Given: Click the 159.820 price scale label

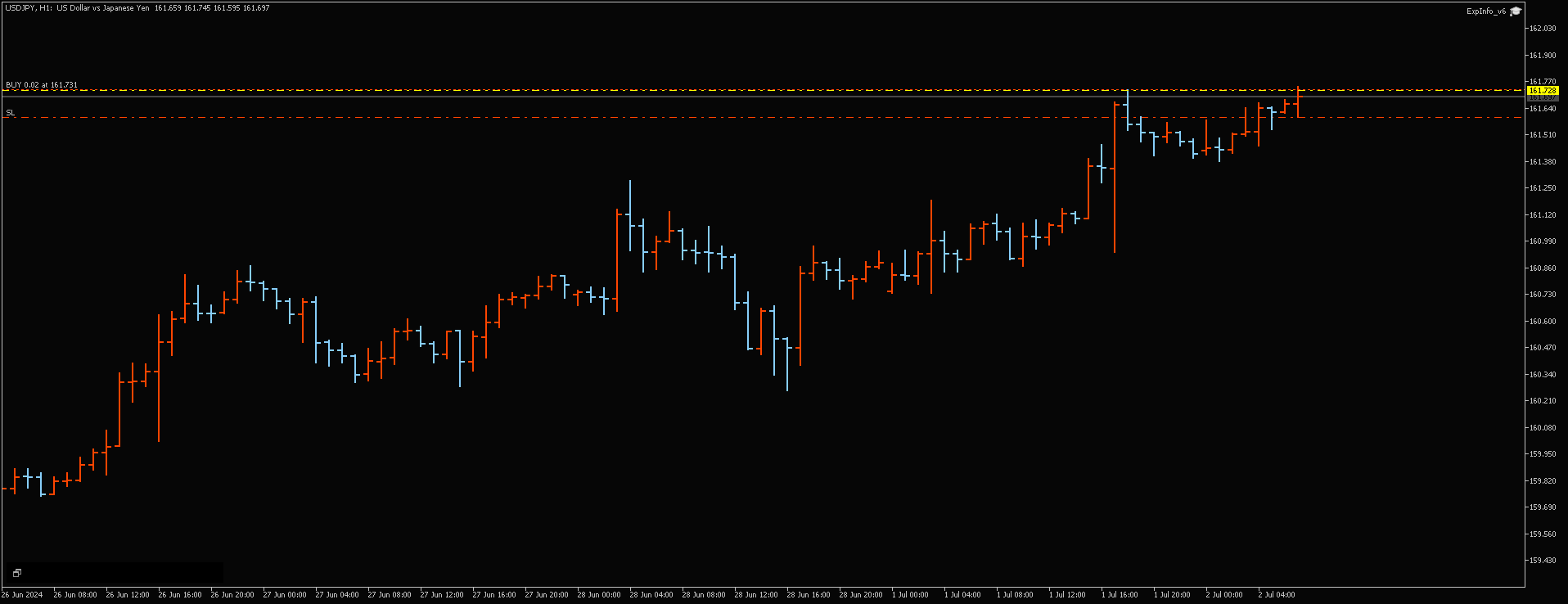Looking at the screenshot, I should tap(1543, 481).
